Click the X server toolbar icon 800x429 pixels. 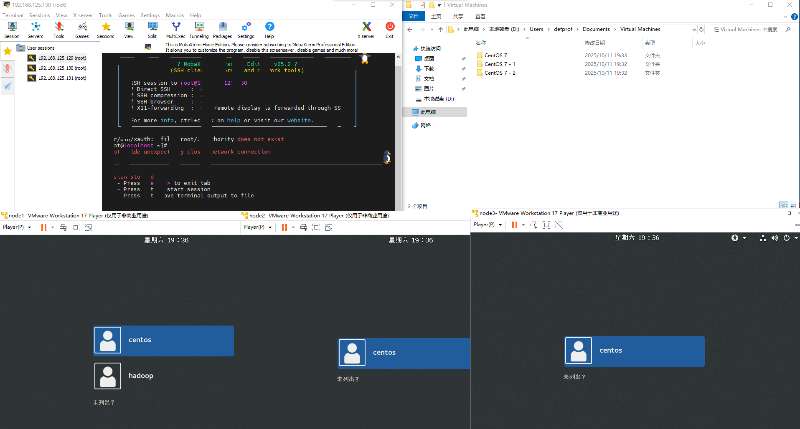(x=366, y=30)
